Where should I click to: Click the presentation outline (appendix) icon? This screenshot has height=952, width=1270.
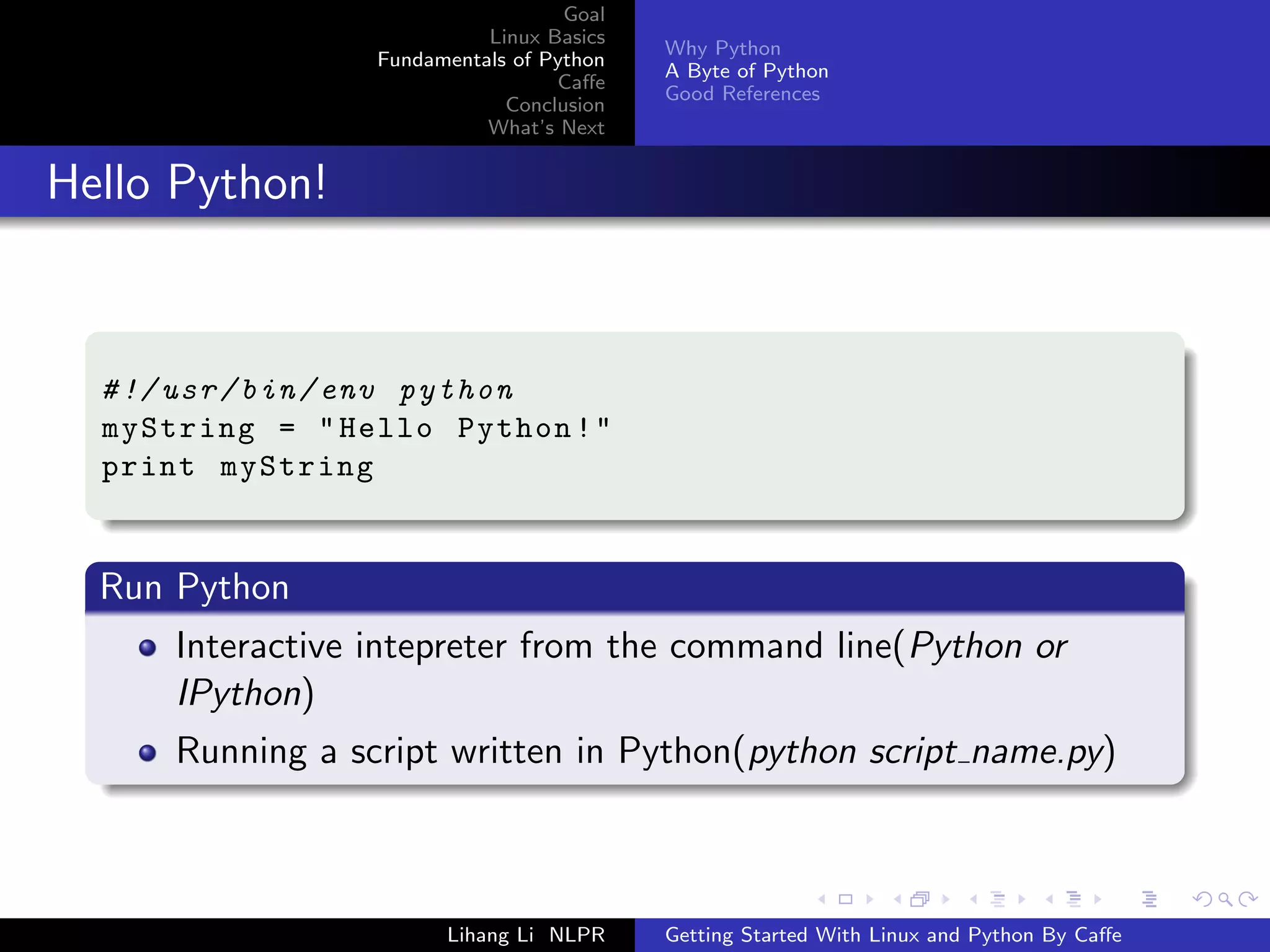[1150, 899]
